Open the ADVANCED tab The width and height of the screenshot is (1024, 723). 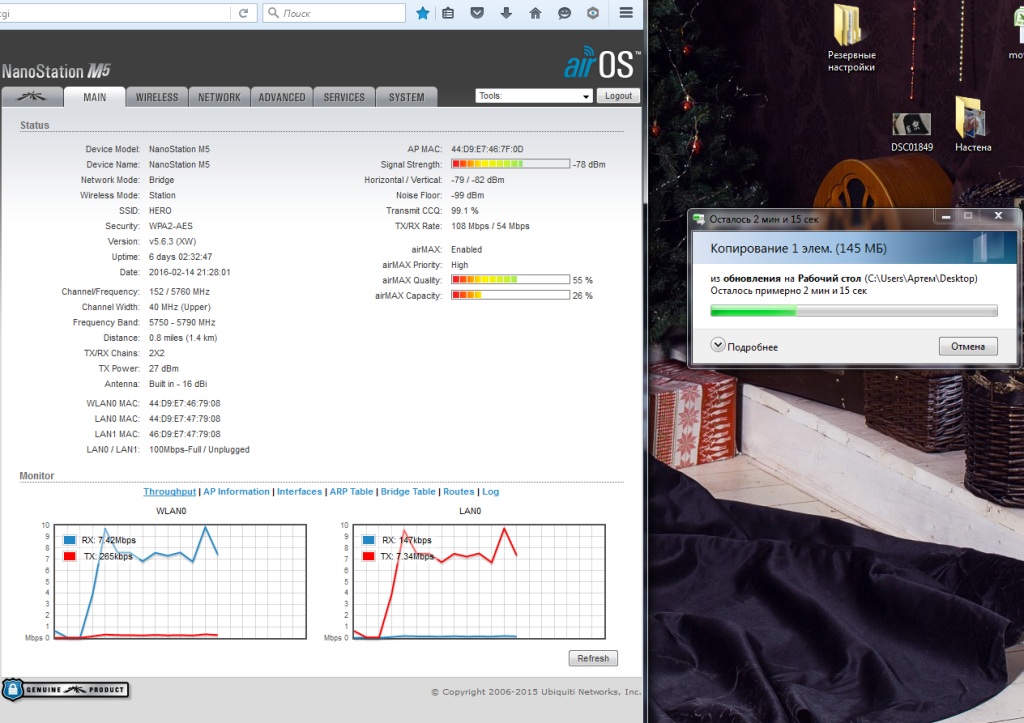[281, 97]
